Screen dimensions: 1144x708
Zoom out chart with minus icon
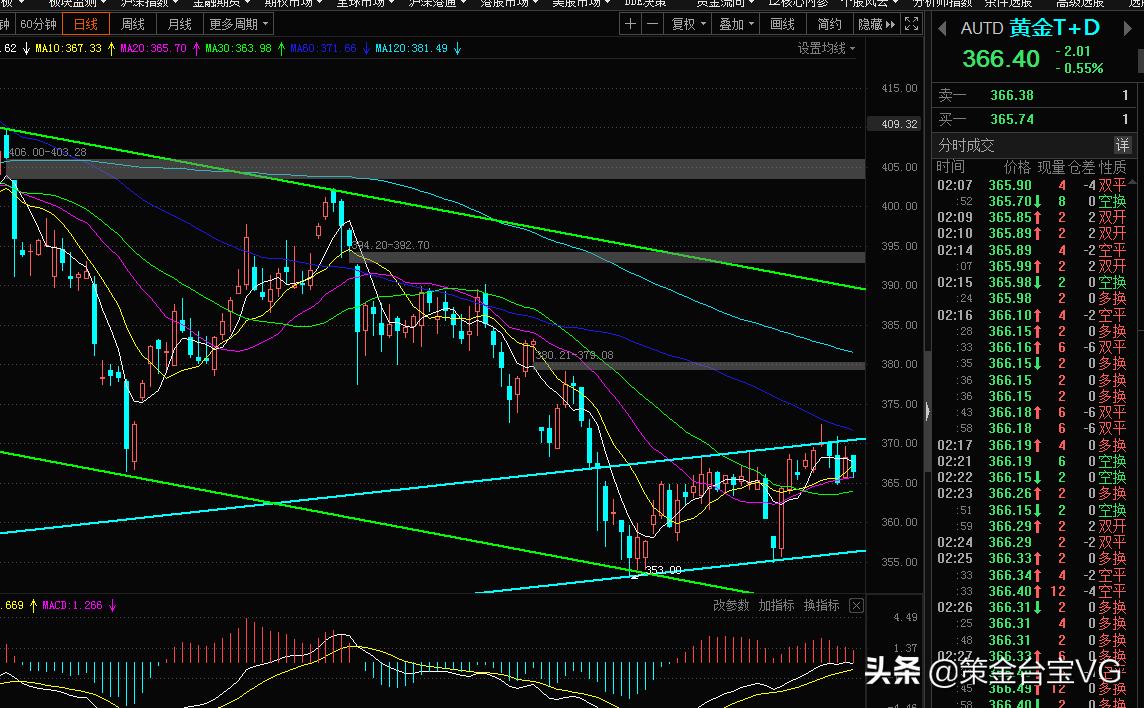coord(652,24)
